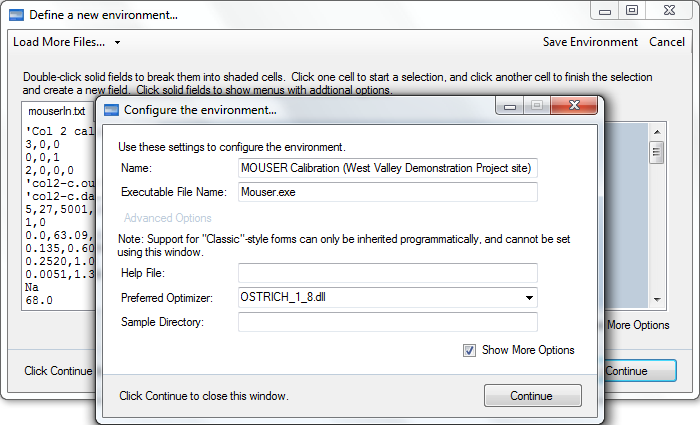The width and height of the screenshot is (700, 425).
Task: Click the Help File input field
Action: (x=388, y=273)
